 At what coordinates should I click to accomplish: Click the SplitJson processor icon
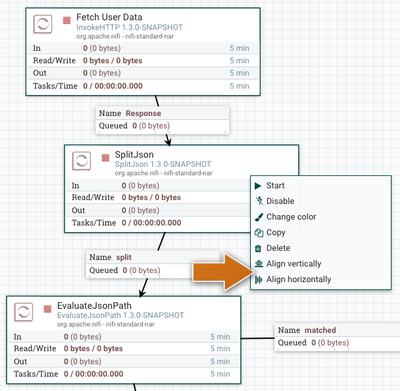[81, 161]
